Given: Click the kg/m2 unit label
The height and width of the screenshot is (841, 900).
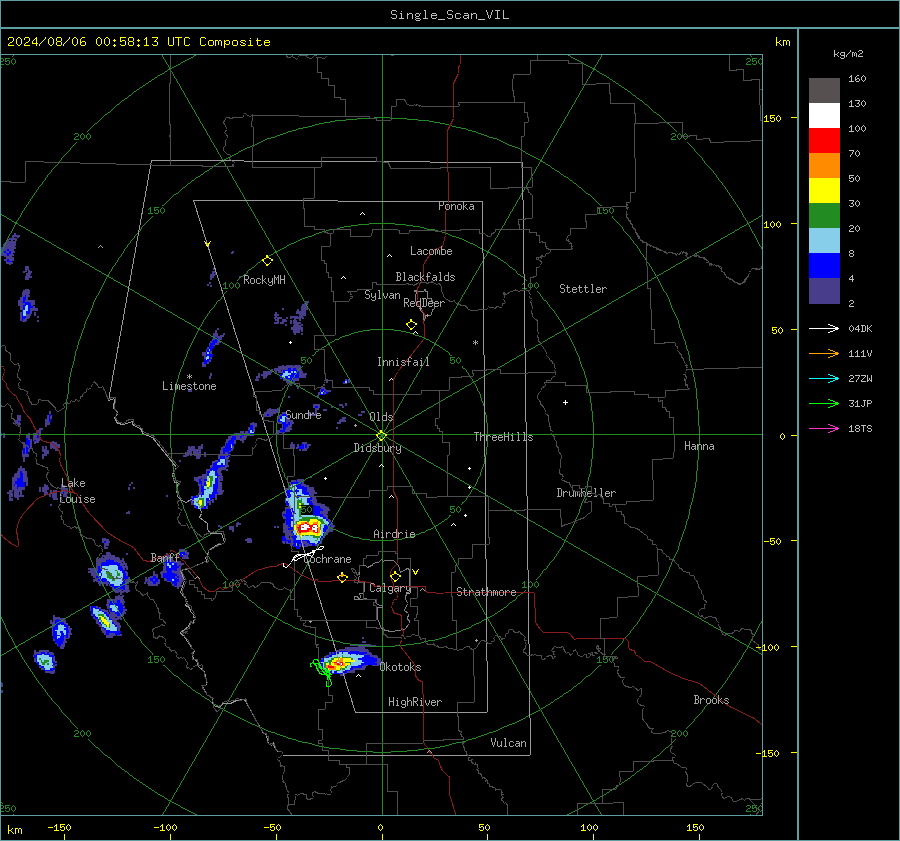Looking at the screenshot, I should point(848,54).
